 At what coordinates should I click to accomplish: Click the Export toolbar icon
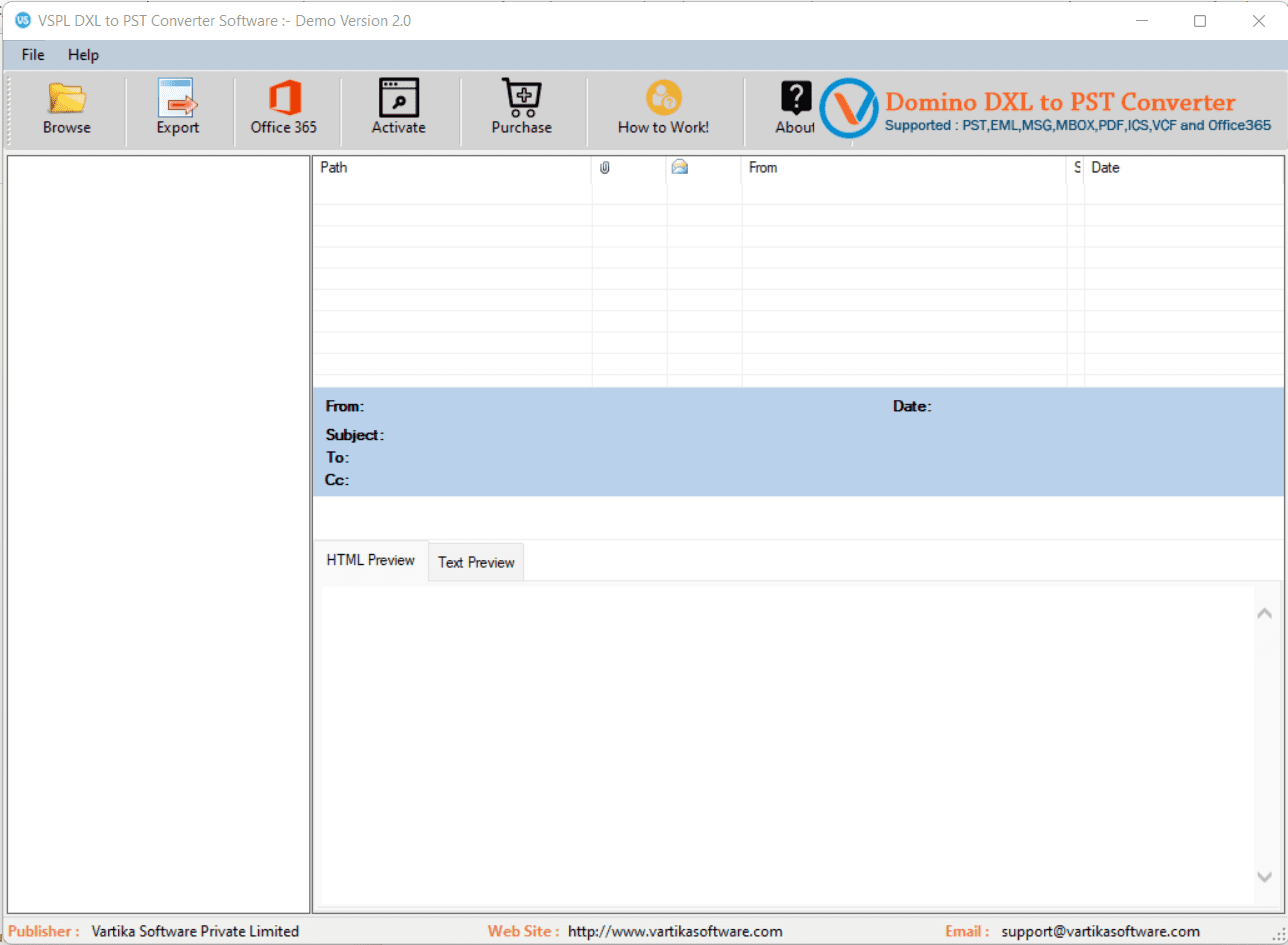(178, 107)
